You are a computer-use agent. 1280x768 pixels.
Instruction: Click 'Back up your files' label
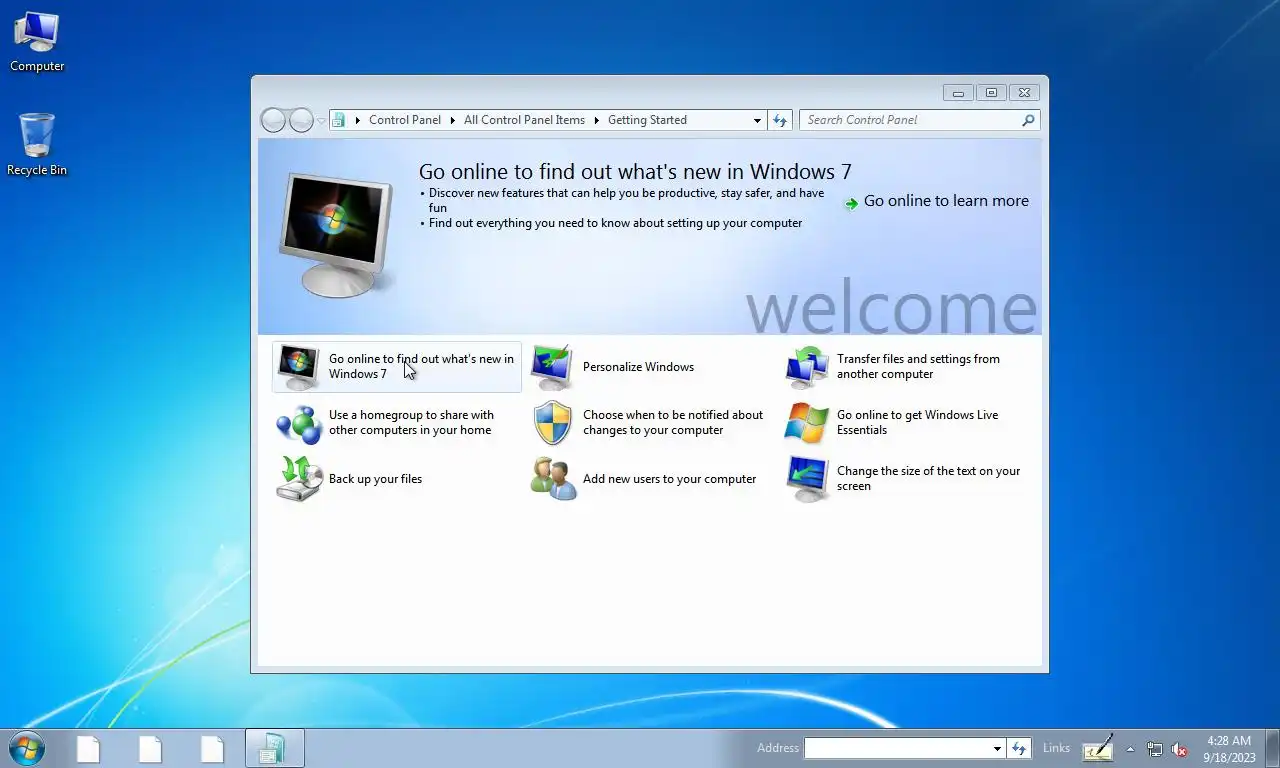(375, 479)
